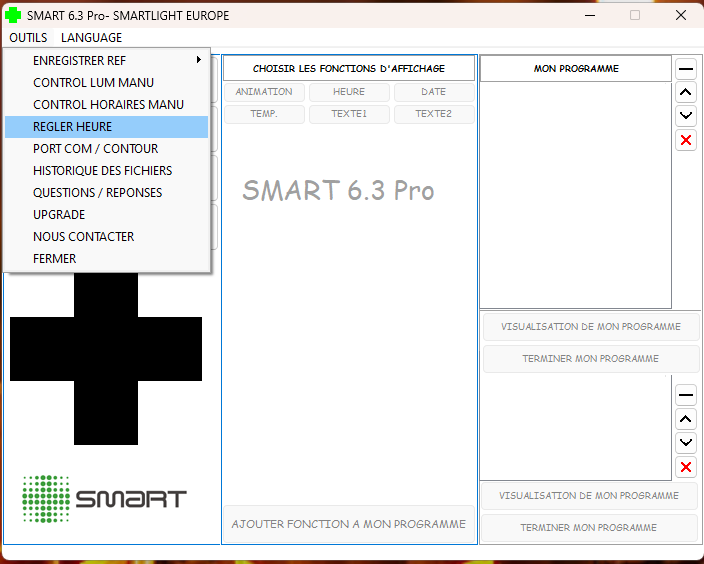Move item down in lower program list
The height and width of the screenshot is (564, 704).
(x=686, y=443)
